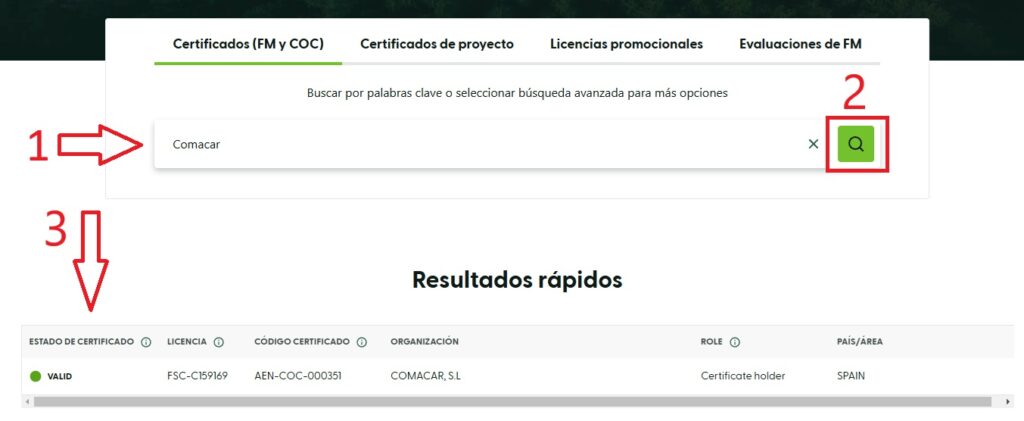Open the info icon next to Licencia
Screen dimensions: 1024x421
pyautogui.click(x=219, y=342)
